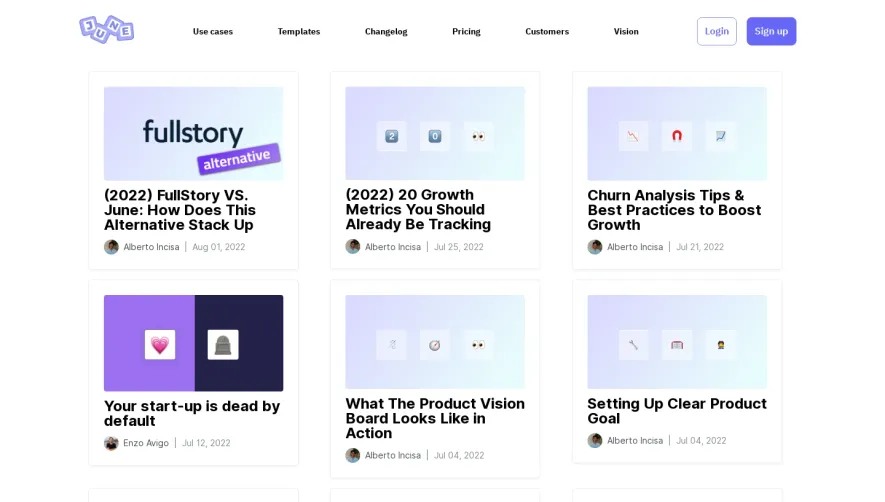This screenshot has width=885, height=502.
Task: Click author avatar on Growth Metrics article
Action: 353,247
